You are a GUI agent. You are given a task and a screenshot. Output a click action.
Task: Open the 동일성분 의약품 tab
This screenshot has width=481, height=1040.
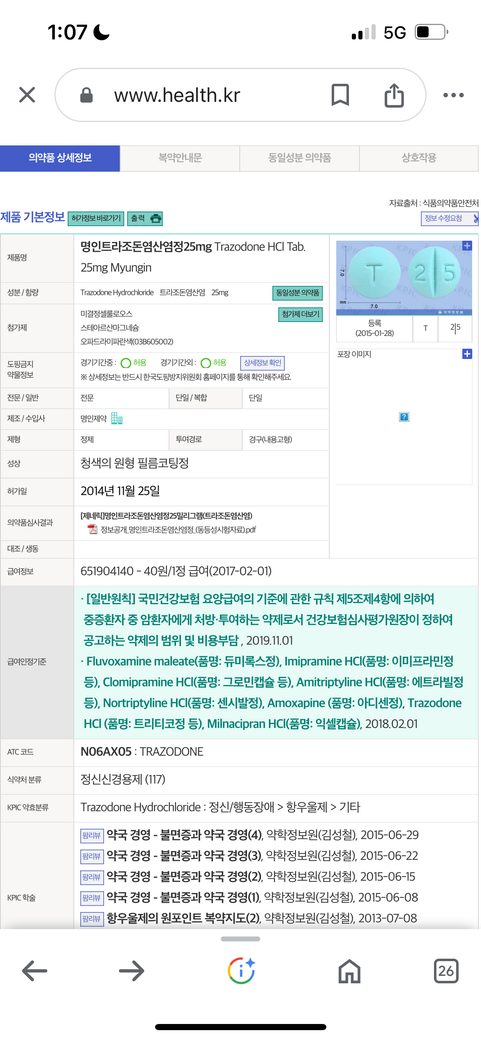pos(299,159)
